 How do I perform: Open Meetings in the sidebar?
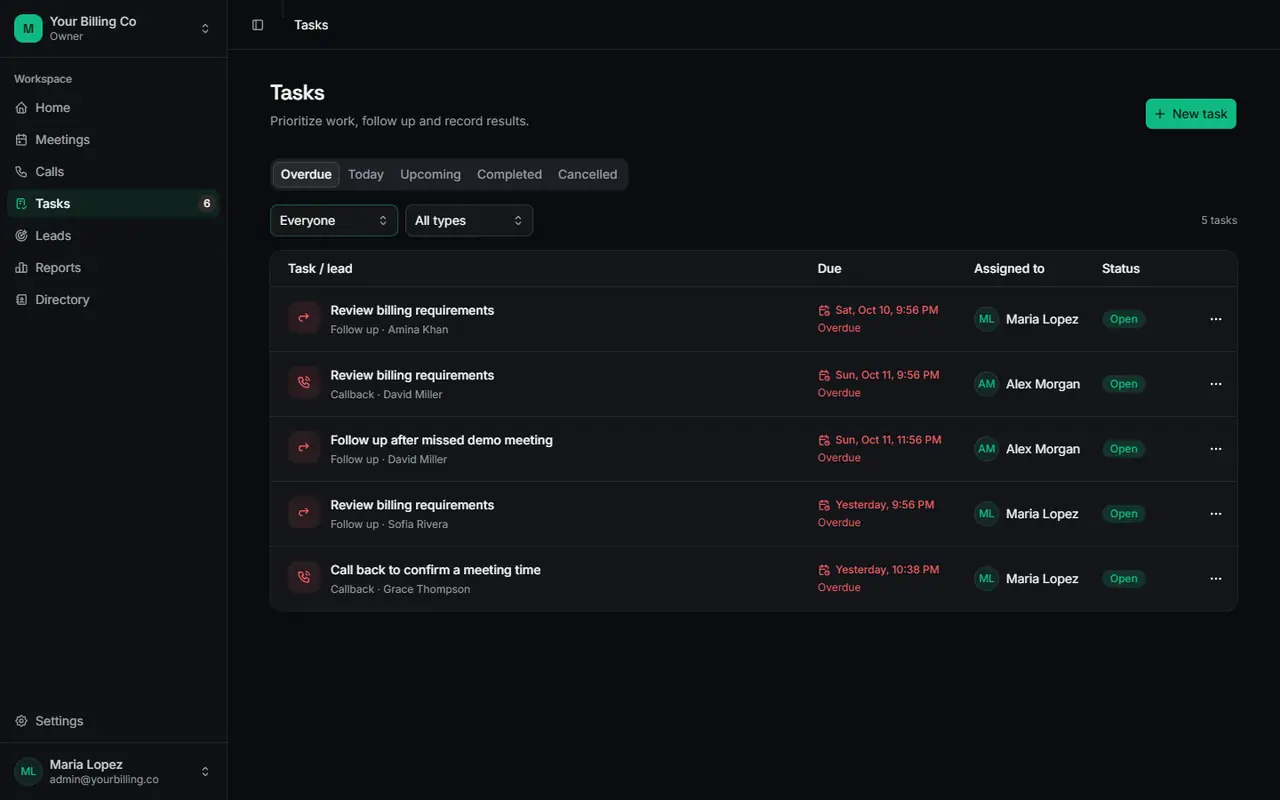(x=113, y=140)
